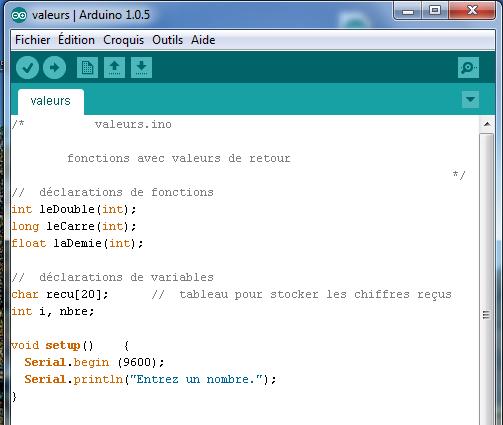This screenshot has width=503, height=425.
Task: Click in the line 'long leCarre(int);'
Action: (74, 226)
